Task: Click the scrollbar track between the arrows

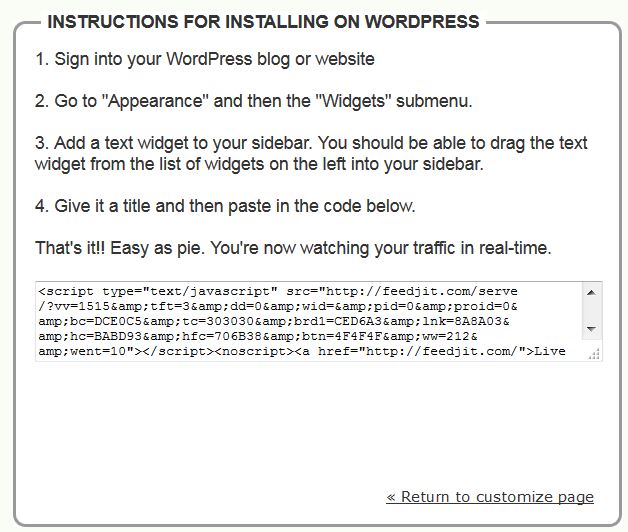Action: (x=591, y=311)
